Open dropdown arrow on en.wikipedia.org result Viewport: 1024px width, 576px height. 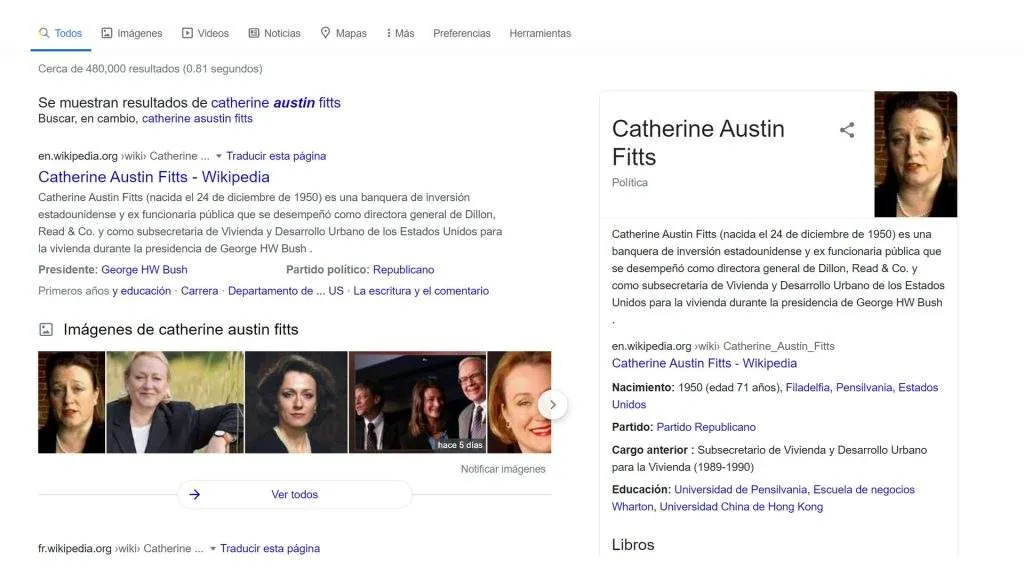click(219, 156)
